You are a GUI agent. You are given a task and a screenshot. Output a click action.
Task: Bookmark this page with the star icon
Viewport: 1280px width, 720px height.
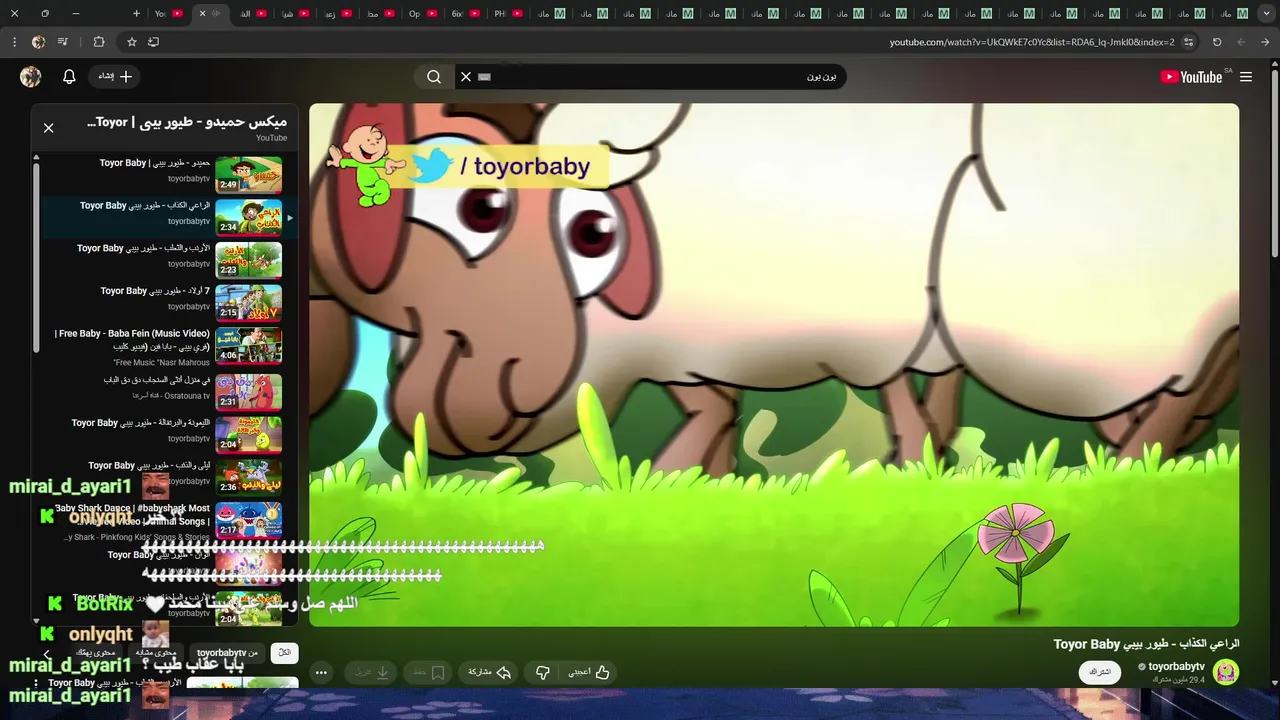[131, 42]
